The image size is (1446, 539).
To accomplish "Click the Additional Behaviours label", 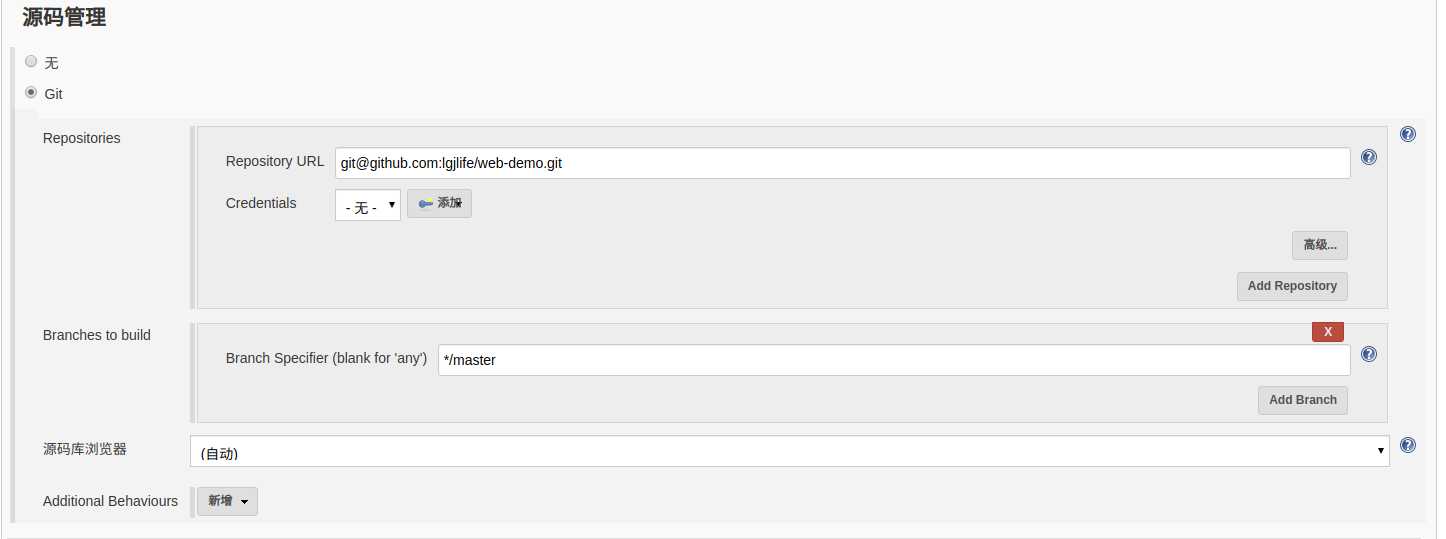I will [110, 501].
